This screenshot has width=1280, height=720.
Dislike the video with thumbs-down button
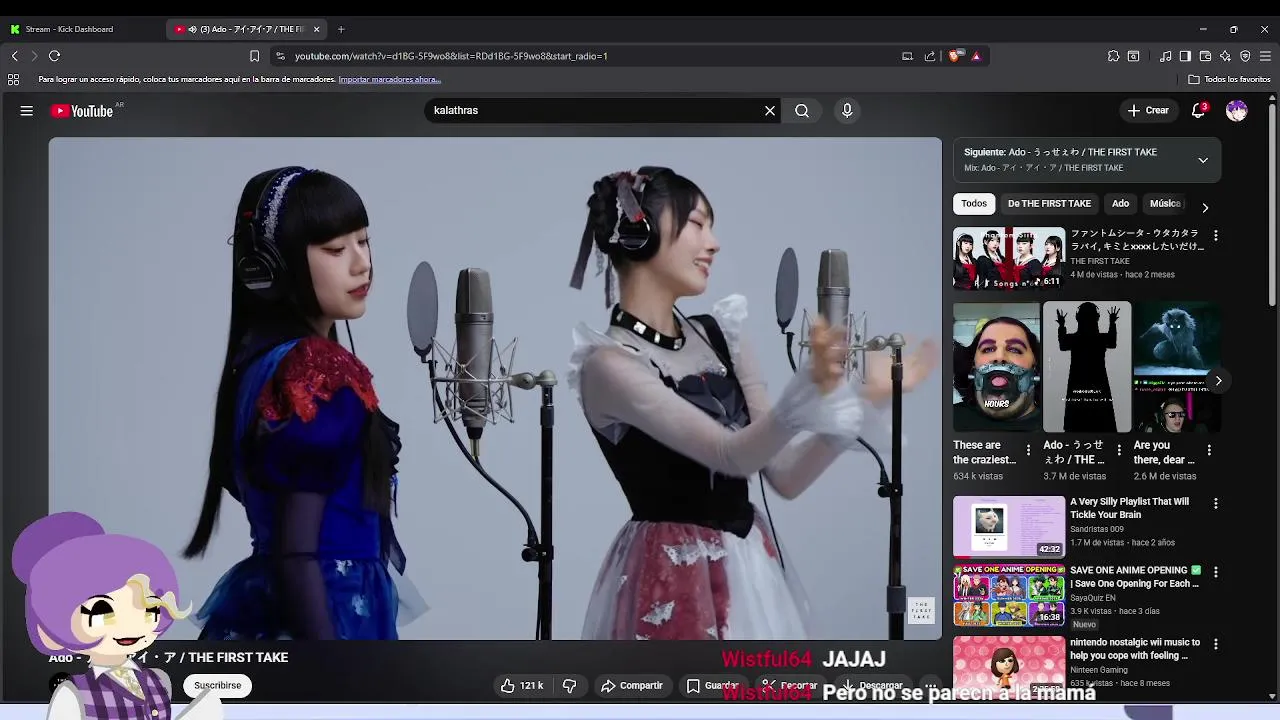[x=569, y=686]
